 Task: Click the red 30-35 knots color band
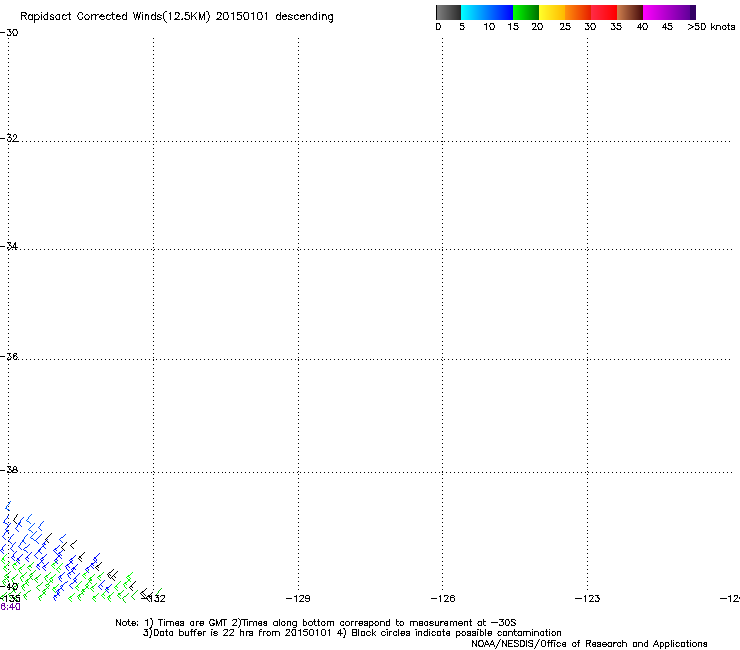pos(604,12)
